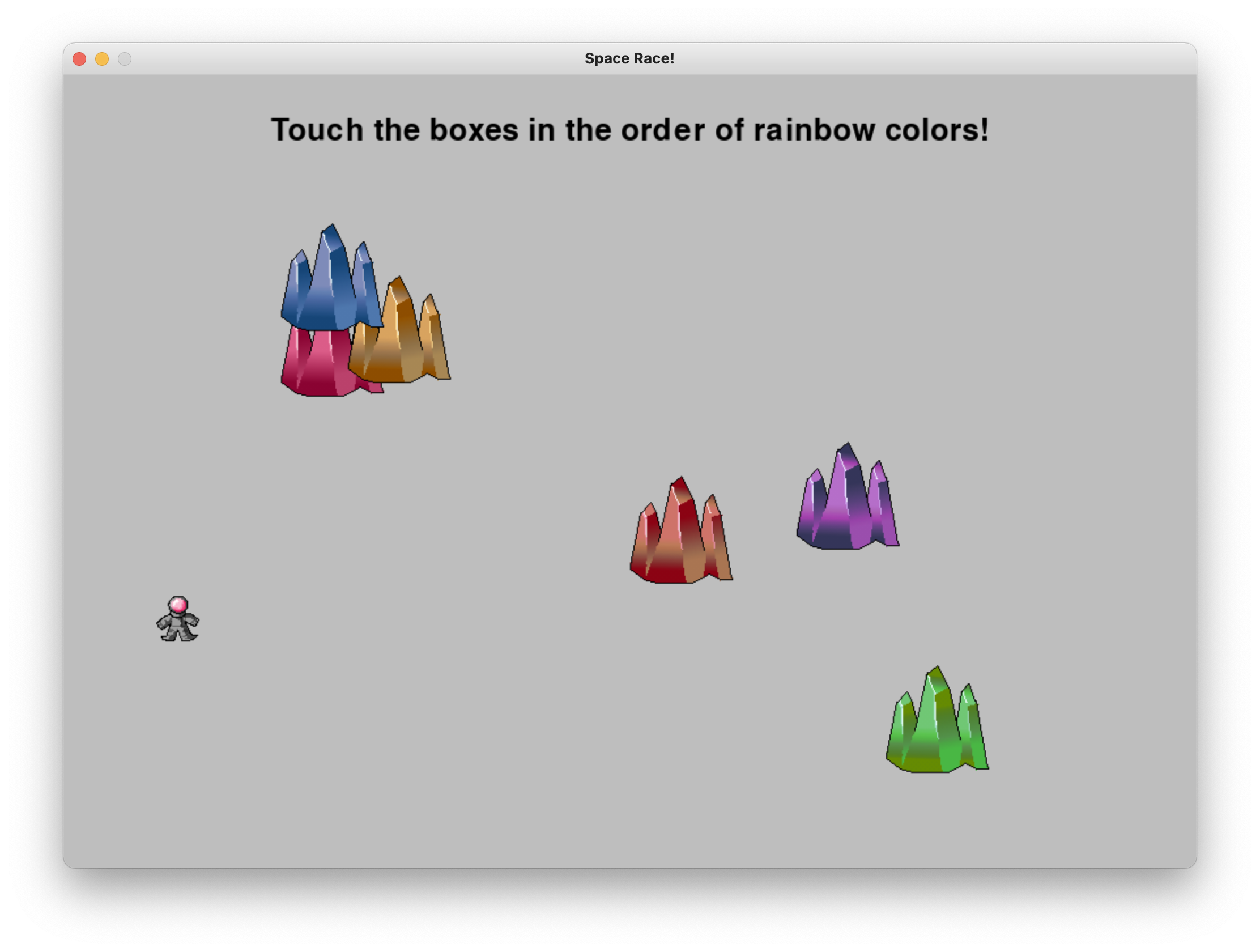Minimize the window with the yellow button

(102, 59)
